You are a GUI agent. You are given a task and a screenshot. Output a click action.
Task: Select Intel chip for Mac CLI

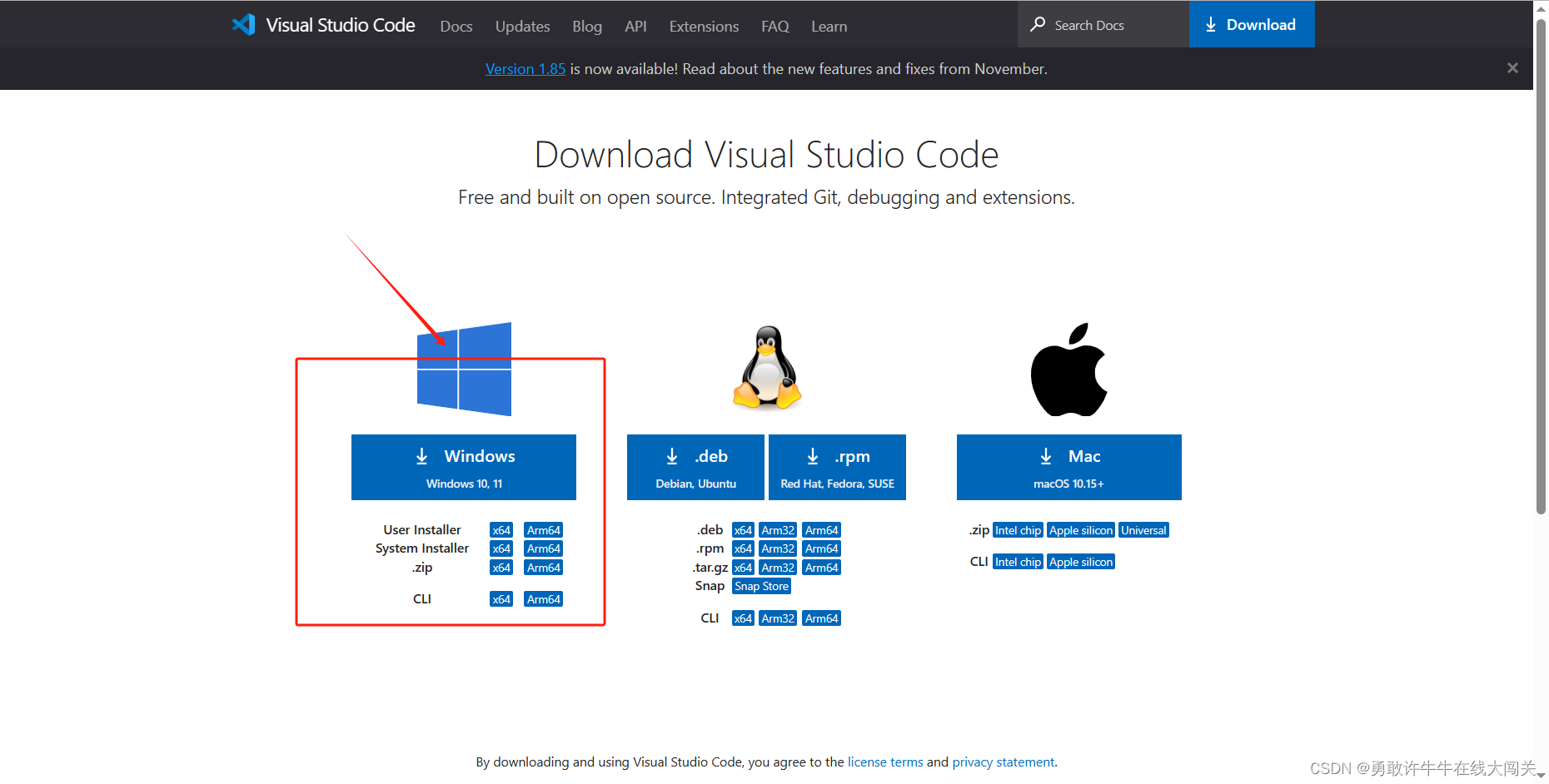click(1018, 562)
